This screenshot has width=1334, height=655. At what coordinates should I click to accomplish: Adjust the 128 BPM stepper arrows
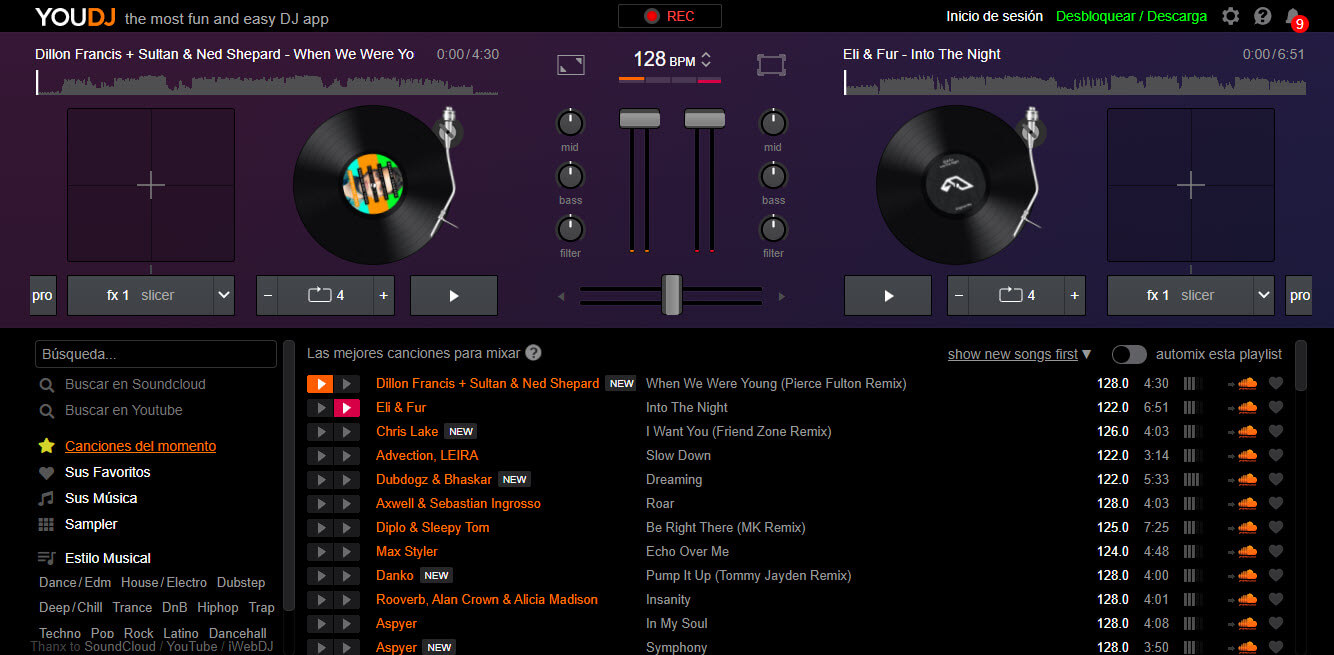[x=706, y=60]
